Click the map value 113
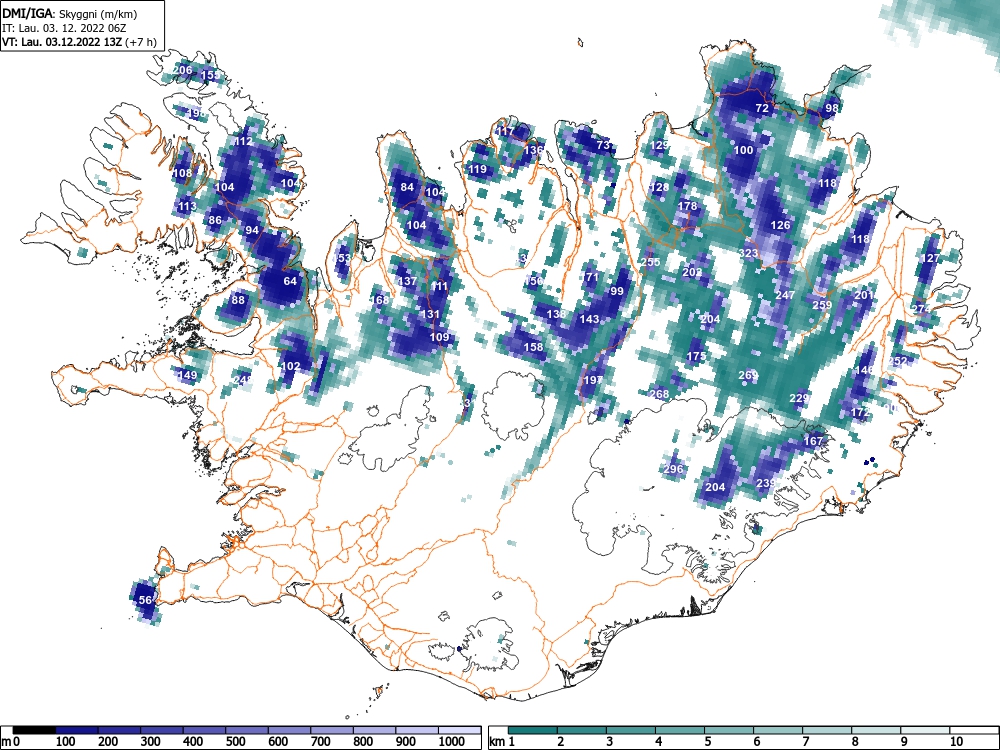1000x750 pixels. (187, 207)
